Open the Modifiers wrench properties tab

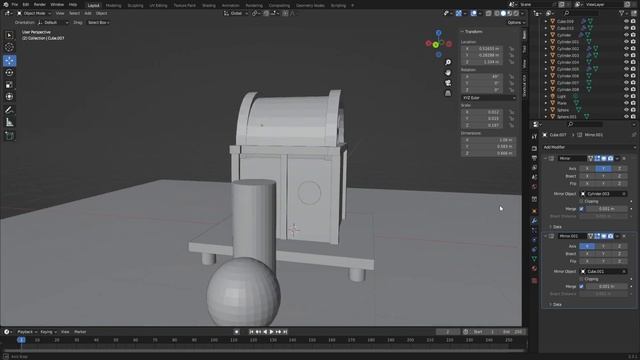coord(534,221)
